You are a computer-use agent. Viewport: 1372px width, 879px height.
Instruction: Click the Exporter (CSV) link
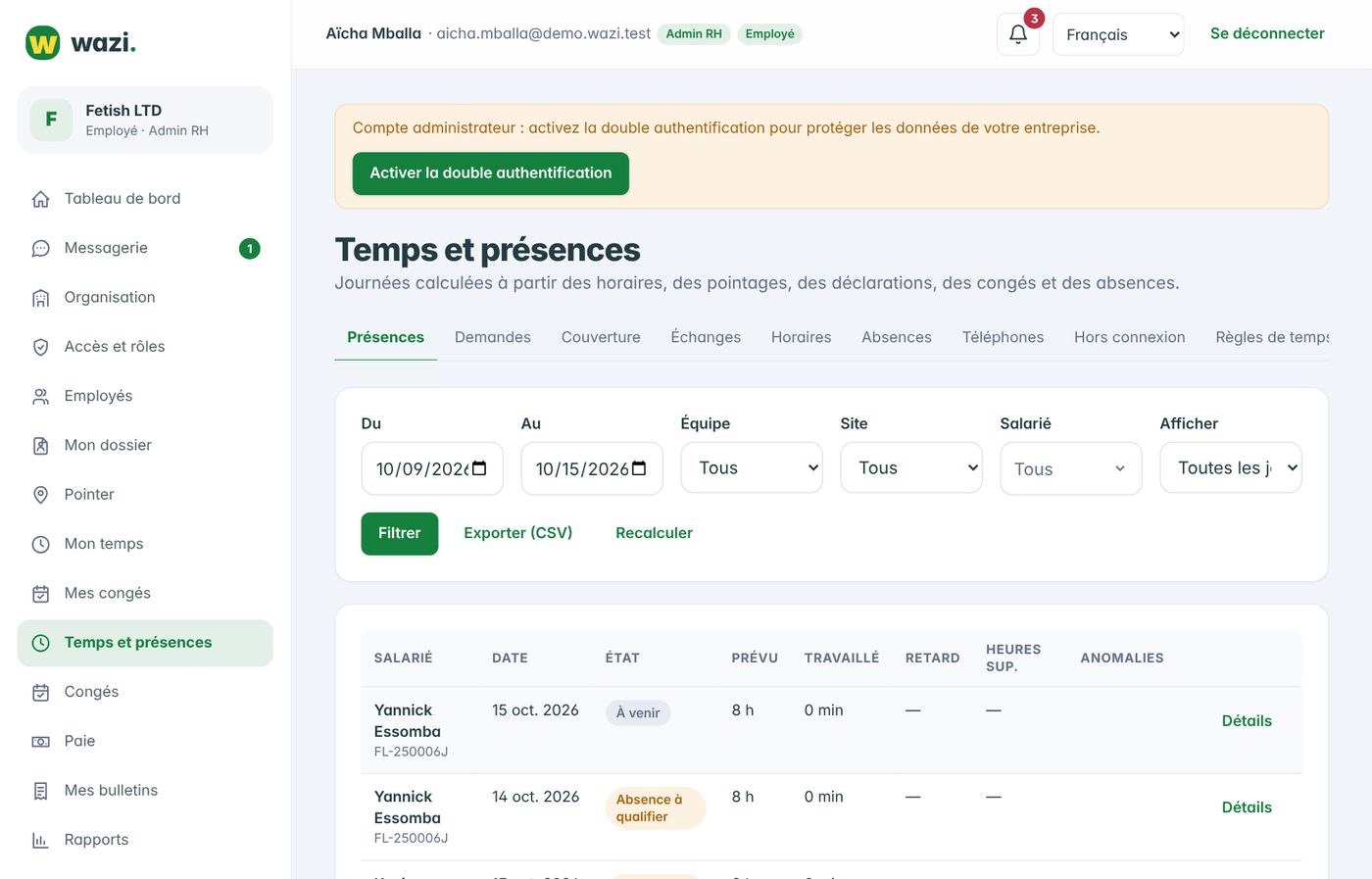[x=518, y=533]
